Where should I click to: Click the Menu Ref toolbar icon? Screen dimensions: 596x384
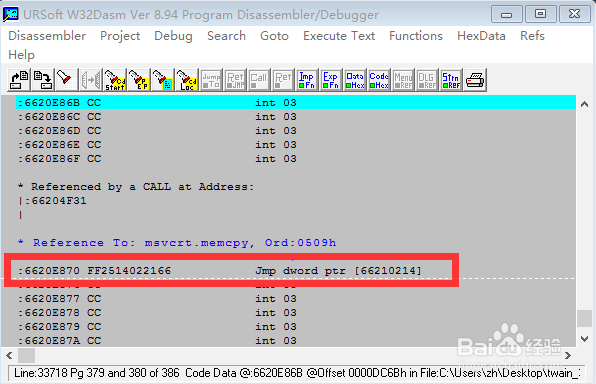403,80
